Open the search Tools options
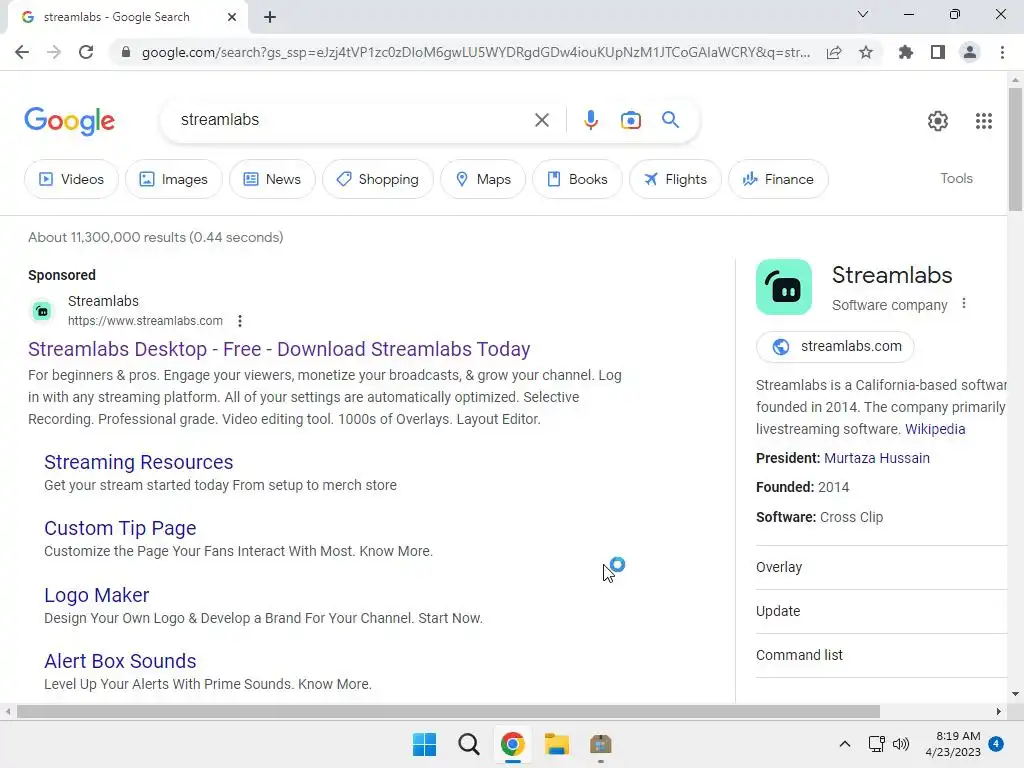 coord(956,178)
